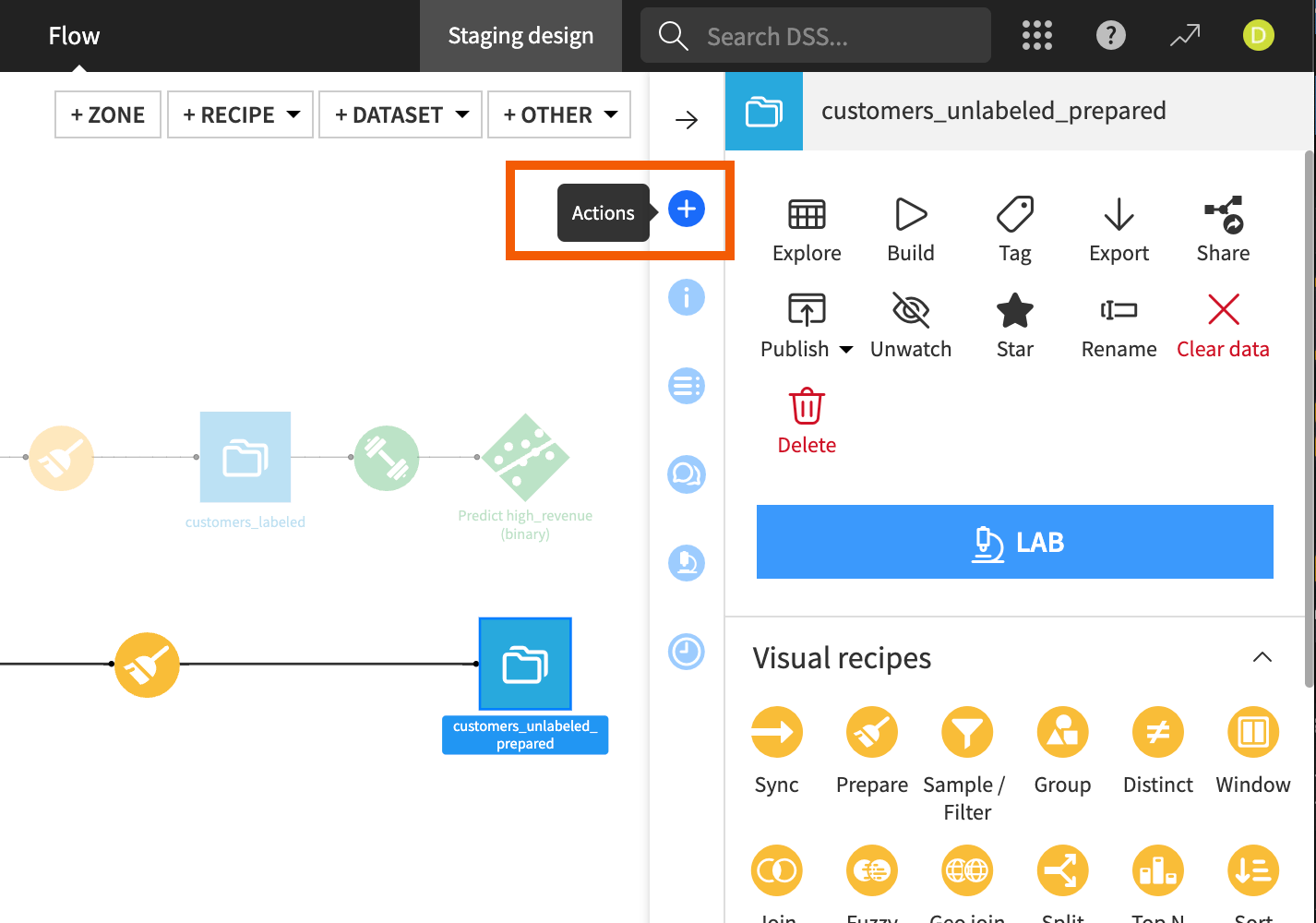Click the right panel vertical scrollbar
1316x923 pixels.
[x=1310, y=418]
